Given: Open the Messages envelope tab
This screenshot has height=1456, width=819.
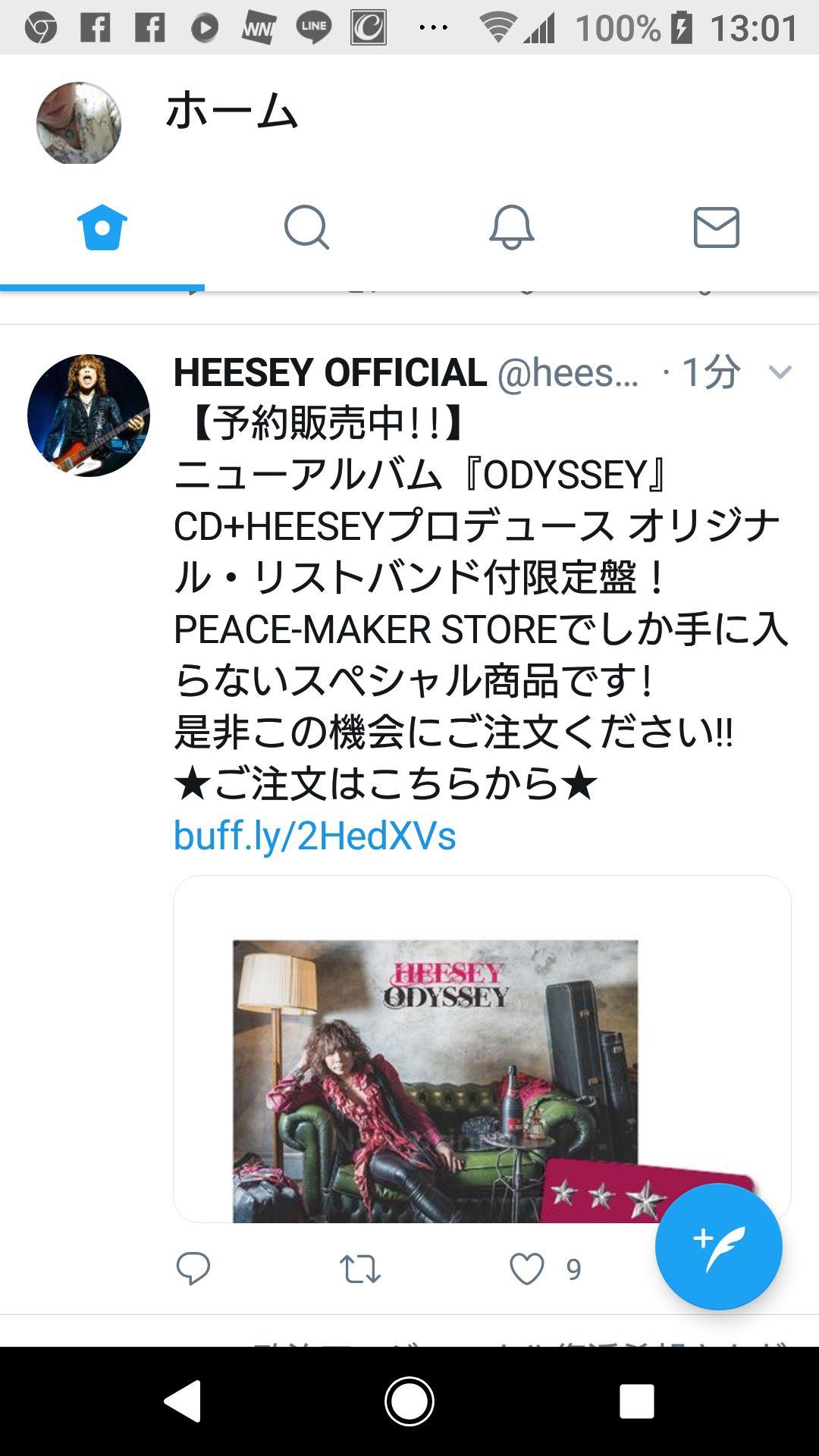Looking at the screenshot, I should pyautogui.click(x=716, y=227).
